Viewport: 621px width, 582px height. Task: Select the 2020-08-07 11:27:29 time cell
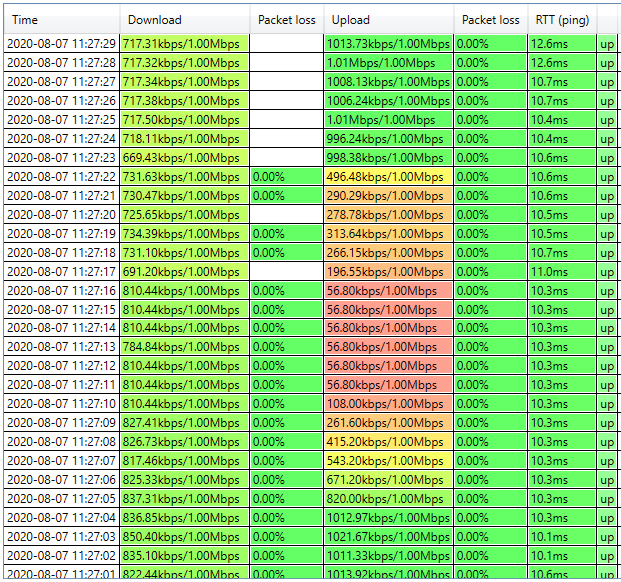coord(61,43)
